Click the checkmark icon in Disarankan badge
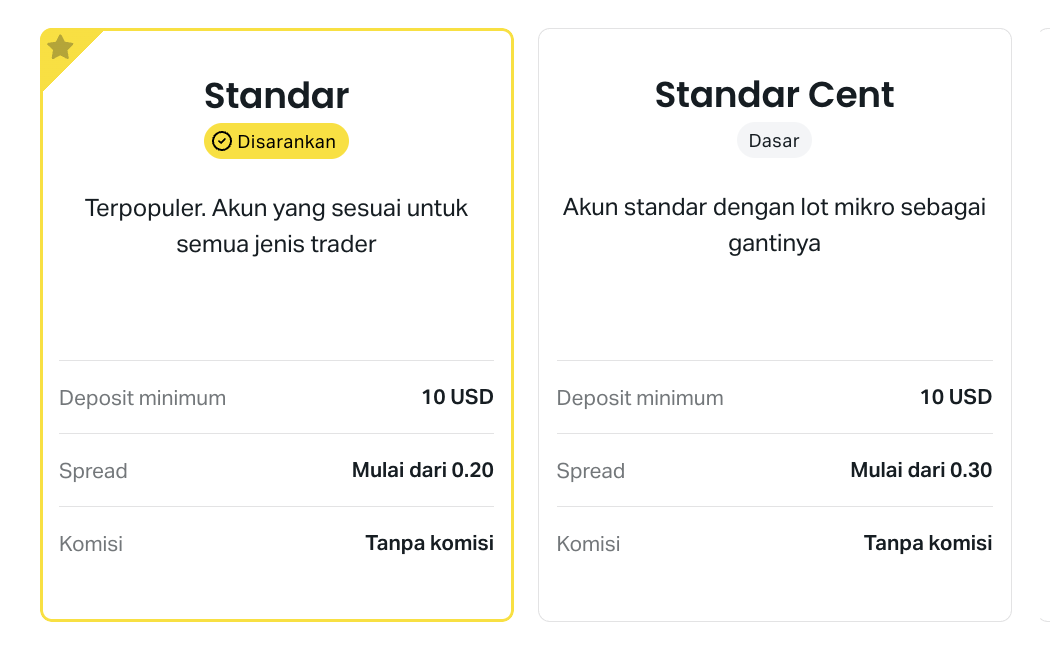The image size is (1050, 650). [222, 141]
